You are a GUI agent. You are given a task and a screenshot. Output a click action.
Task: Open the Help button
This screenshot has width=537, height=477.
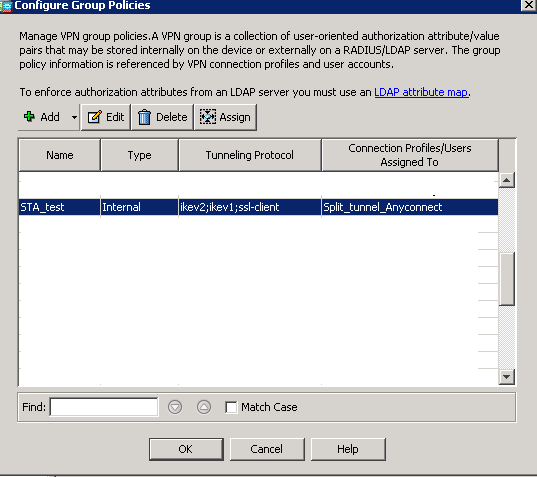(348, 449)
